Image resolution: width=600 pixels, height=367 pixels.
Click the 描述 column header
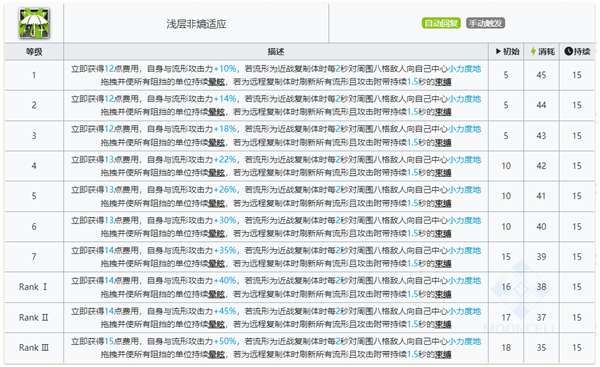tap(276, 51)
